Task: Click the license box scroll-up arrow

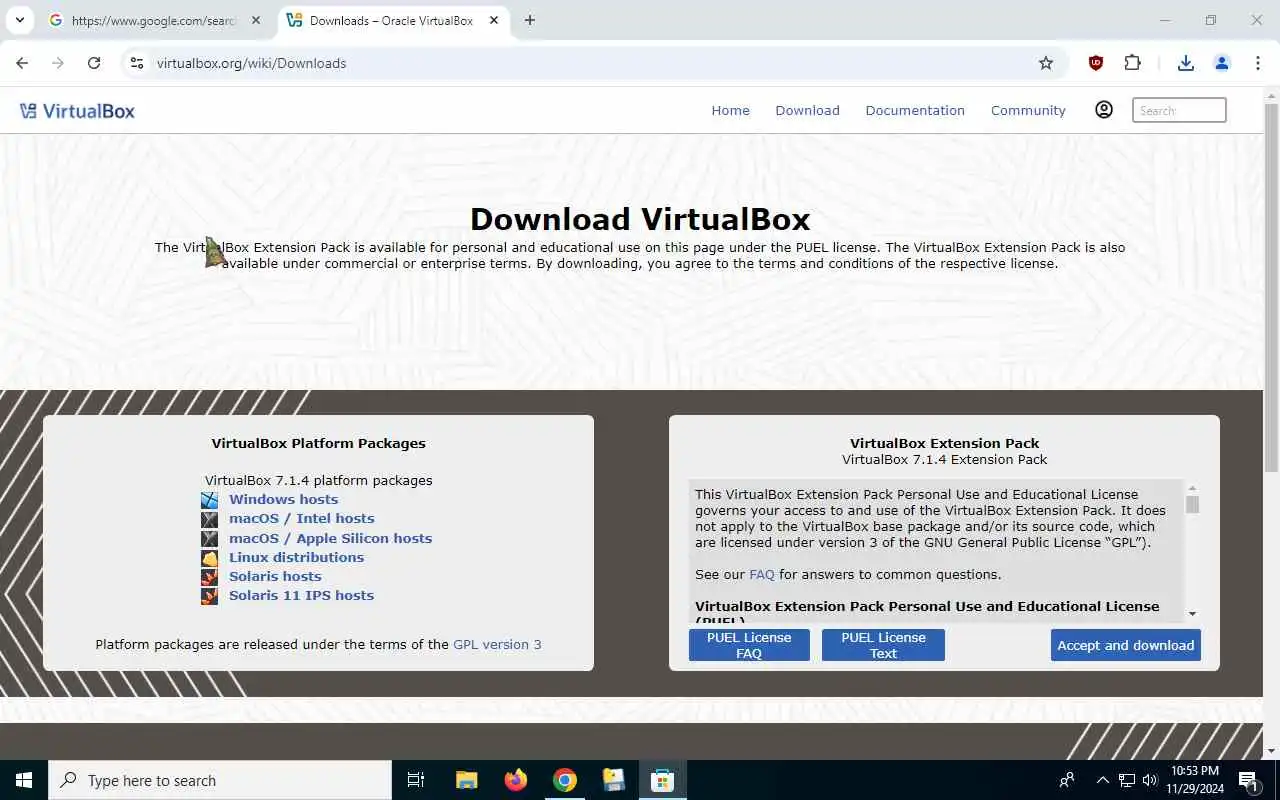Action: pos(1192,488)
